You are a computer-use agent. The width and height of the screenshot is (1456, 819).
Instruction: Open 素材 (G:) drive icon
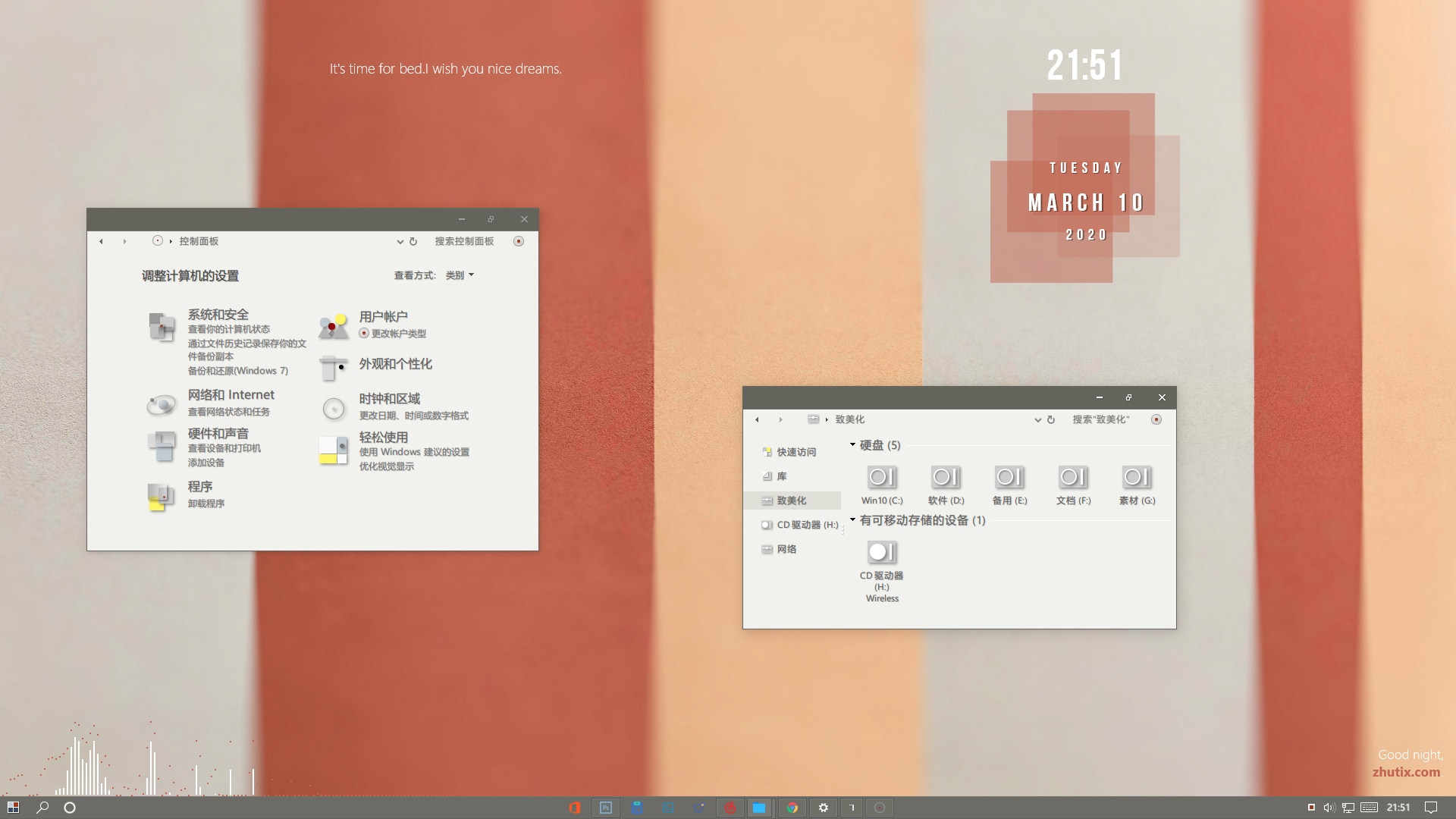point(1137,478)
